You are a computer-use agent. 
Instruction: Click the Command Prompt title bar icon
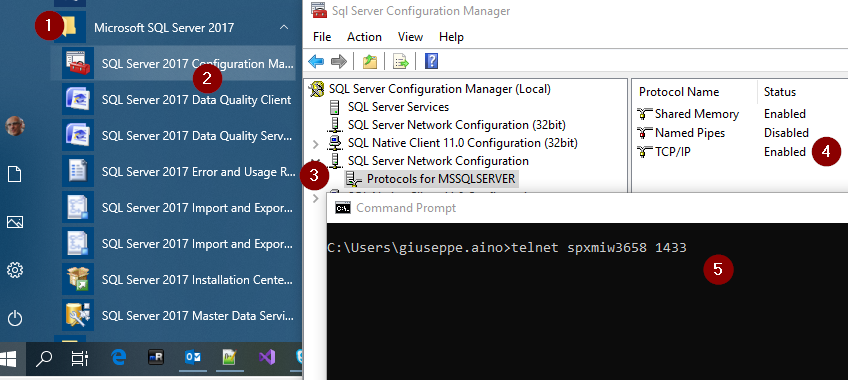(342, 208)
